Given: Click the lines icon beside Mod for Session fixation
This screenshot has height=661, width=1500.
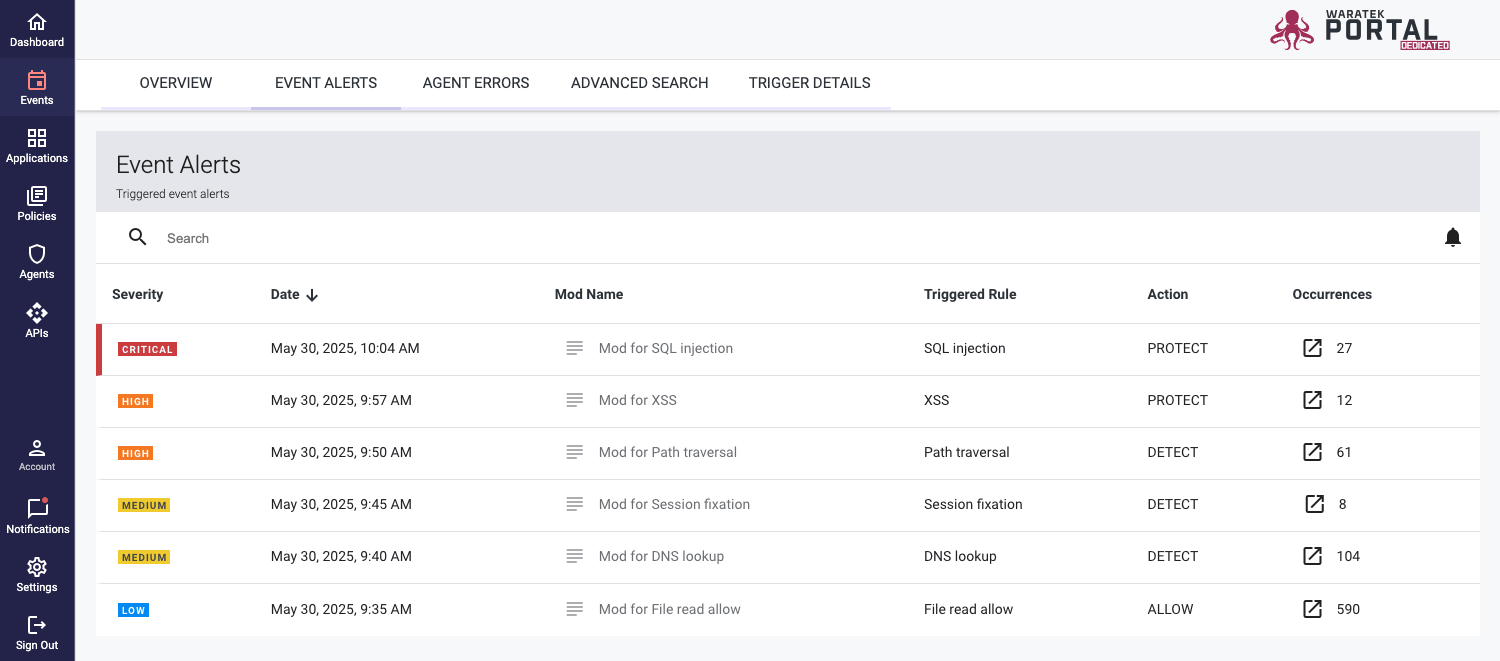Looking at the screenshot, I should tap(574, 504).
